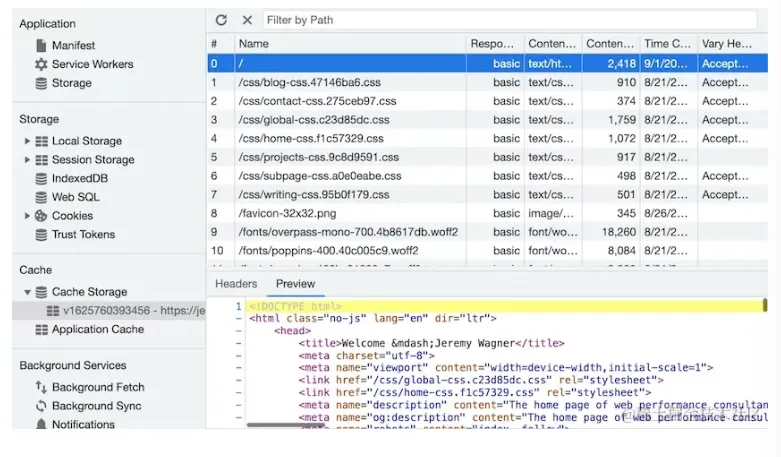781x457 pixels.
Task: Select row /fonts/poppins-400.40c005c9.woff2
Action: pyautogui.click(x=487, y=251)
